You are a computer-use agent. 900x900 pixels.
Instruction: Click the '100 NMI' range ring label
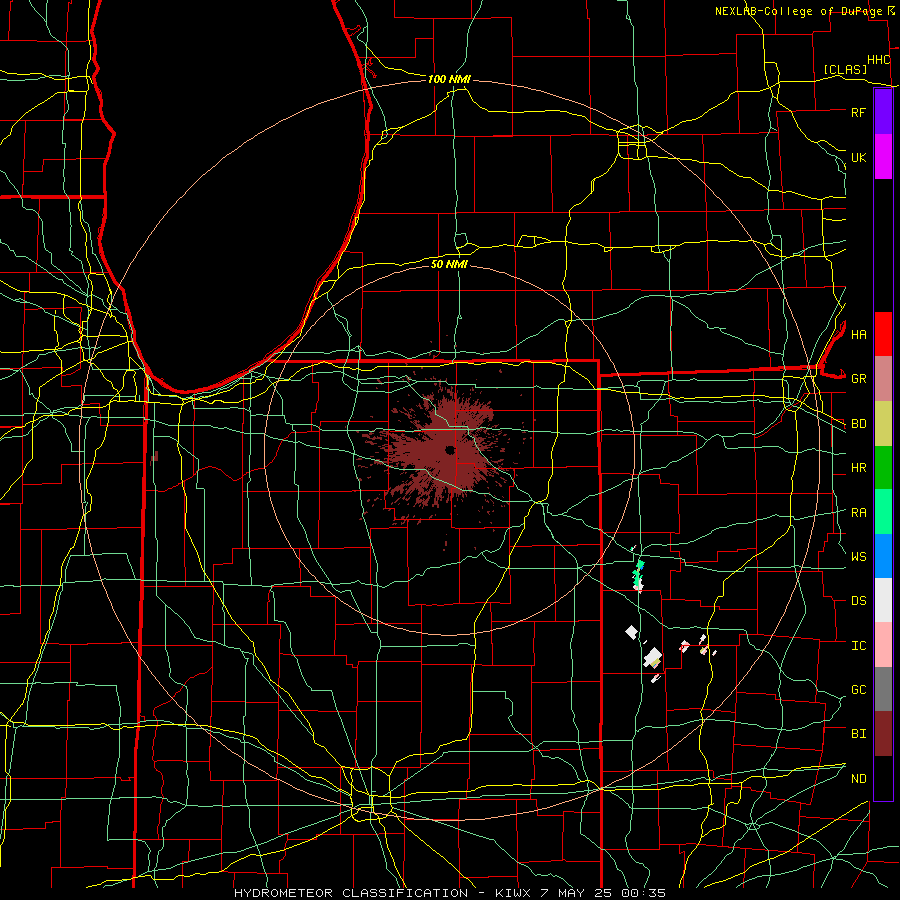449,79
